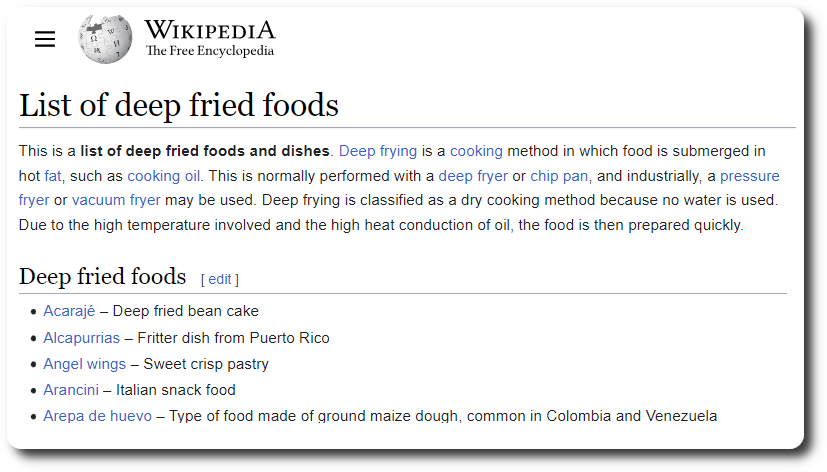Open the Acarajé article
This screenshot has height=472, width=827.
(x=69, y=311)
